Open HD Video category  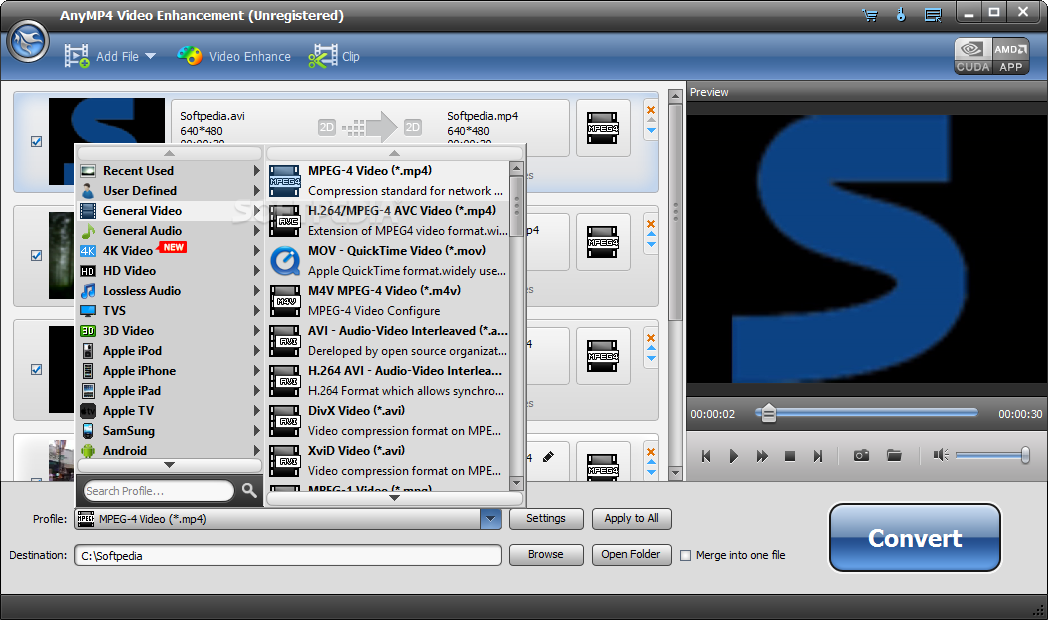pos(170,271)
